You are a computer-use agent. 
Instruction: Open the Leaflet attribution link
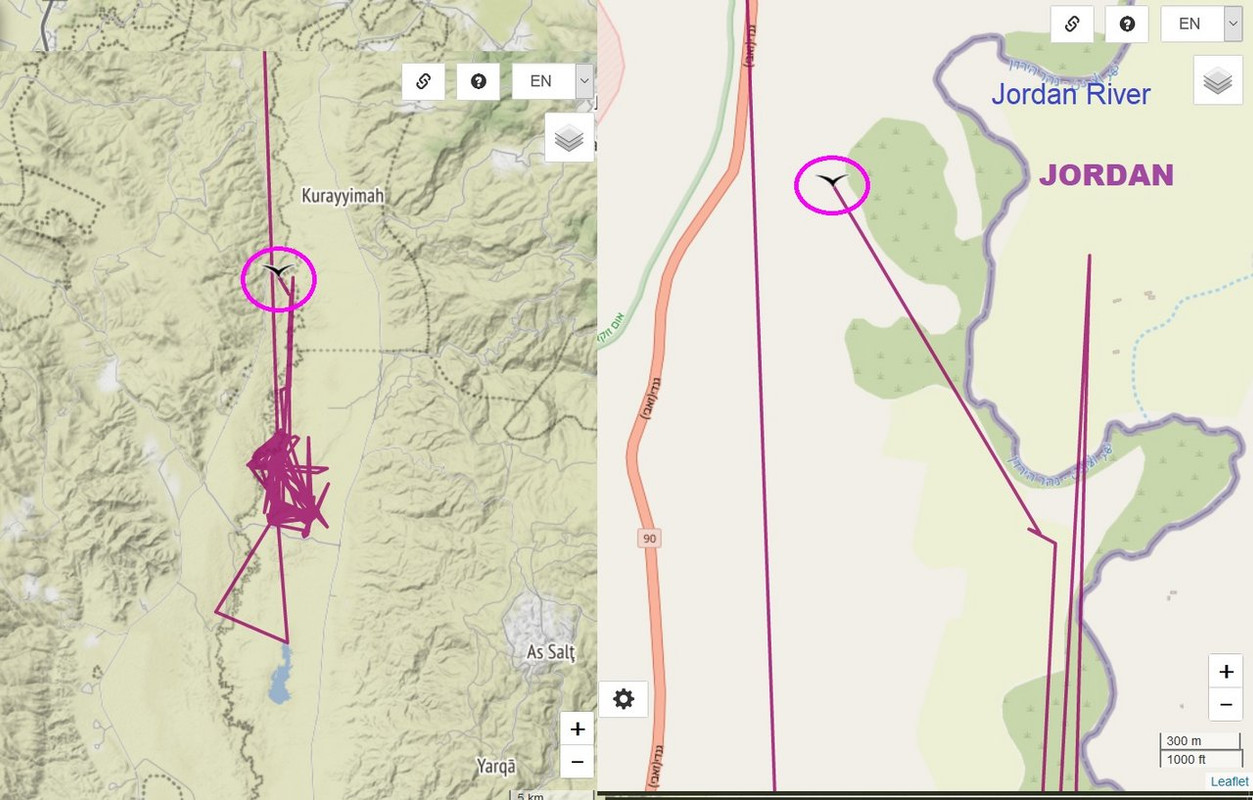point(1229,782)
